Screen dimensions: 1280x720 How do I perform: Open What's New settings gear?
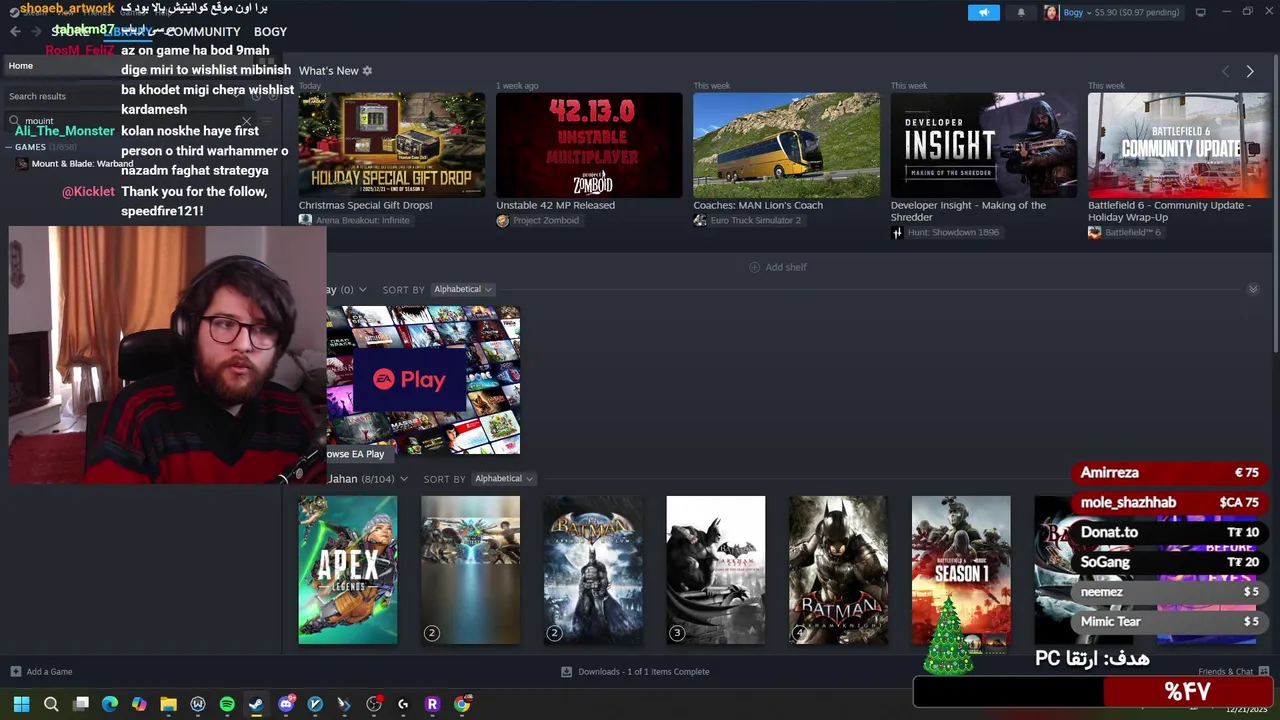(x=367, y=71)
